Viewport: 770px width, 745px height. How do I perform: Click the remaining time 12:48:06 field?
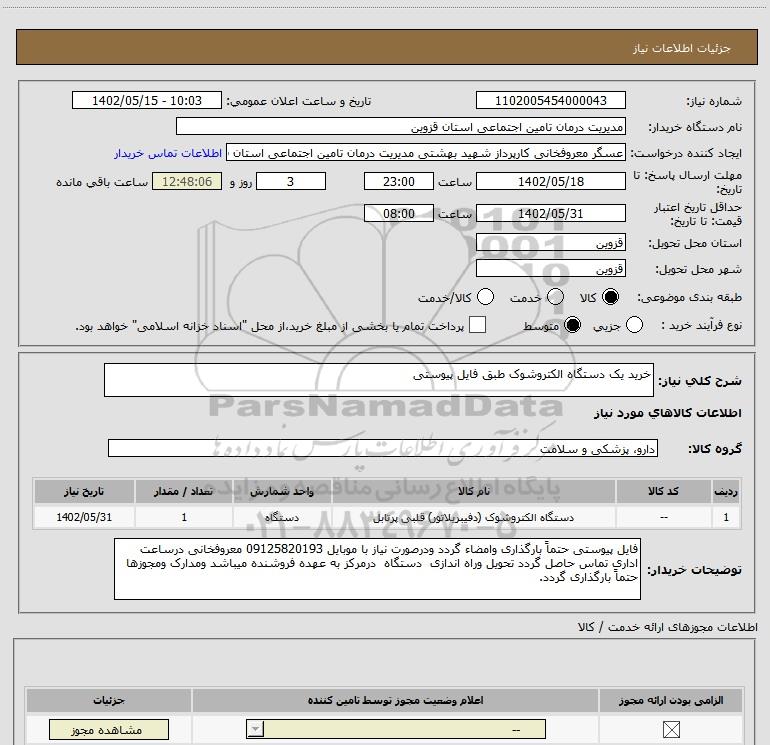(x=187, y=181)
